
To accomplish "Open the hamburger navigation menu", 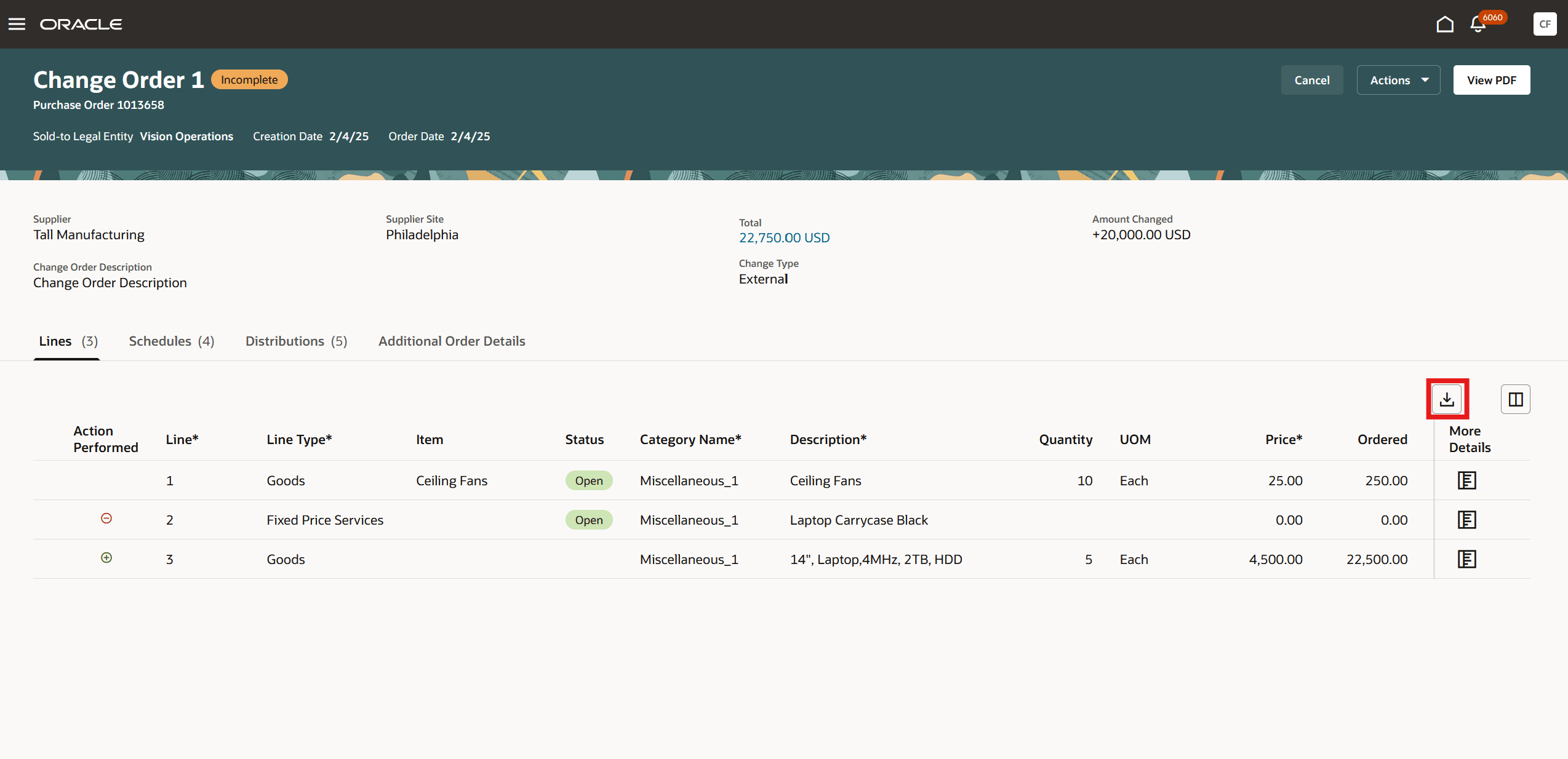I will click(x=17, y=24).
